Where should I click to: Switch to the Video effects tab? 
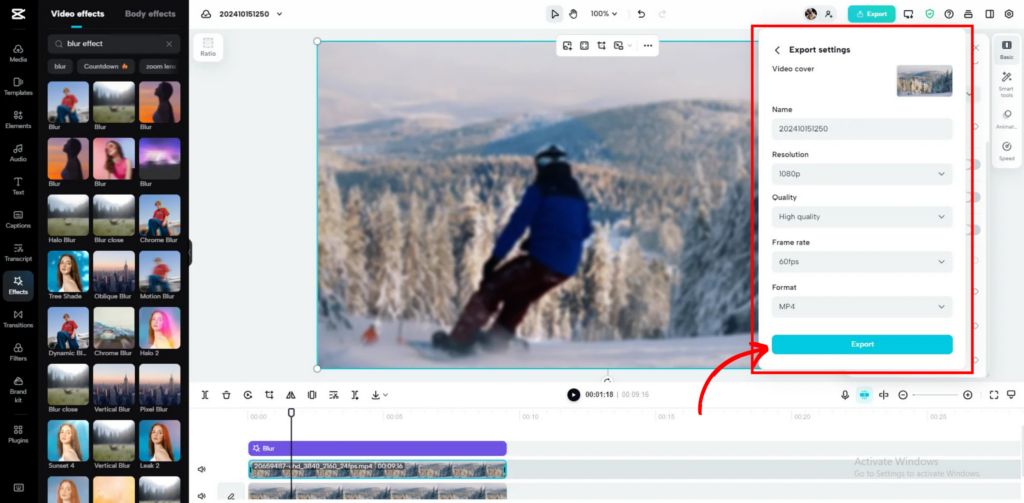pyautogui.click(x=77, y=14)
